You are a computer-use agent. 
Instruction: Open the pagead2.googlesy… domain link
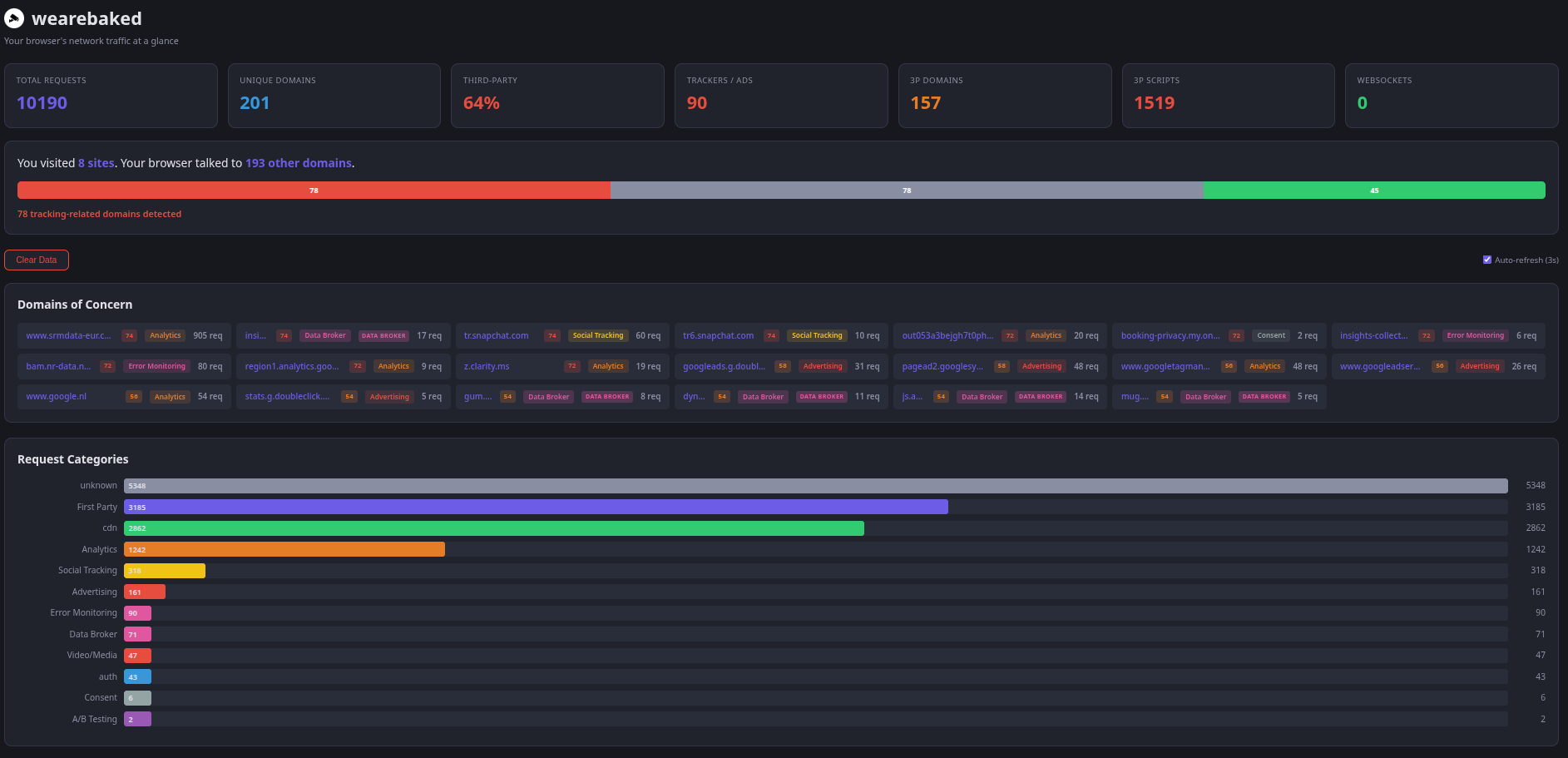(942, 366)
